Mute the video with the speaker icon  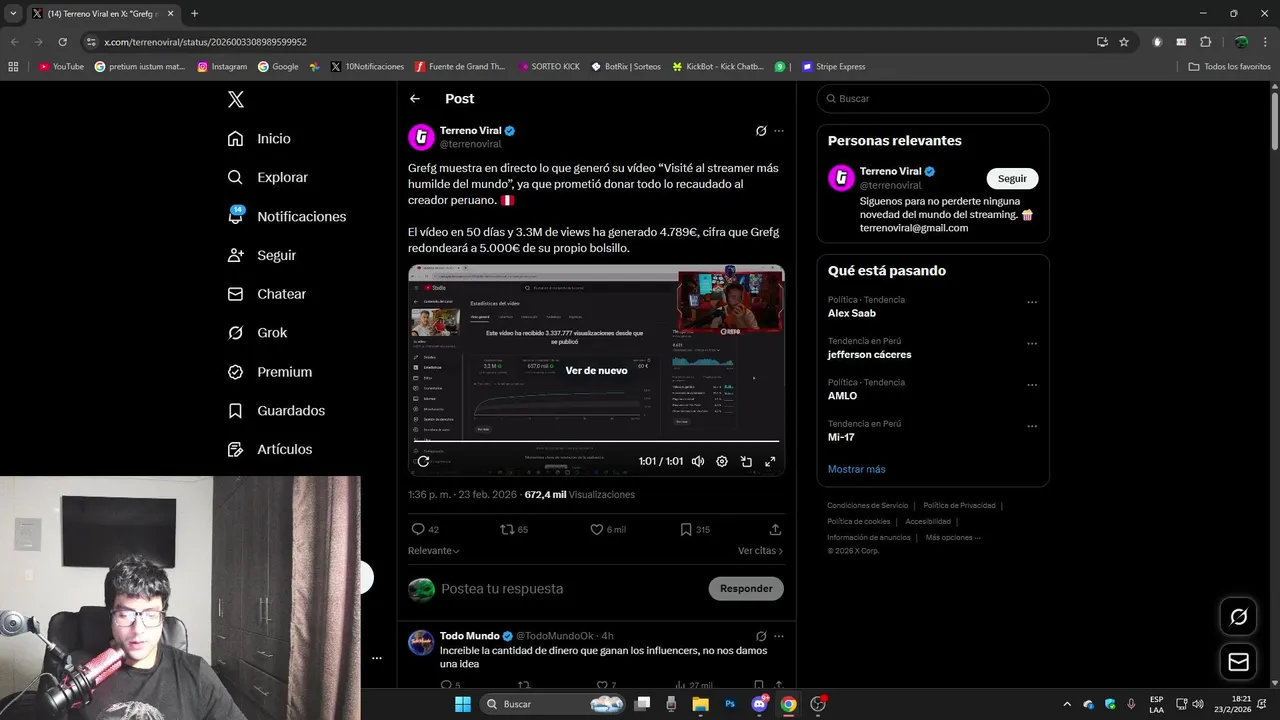[x=697, y=461]
